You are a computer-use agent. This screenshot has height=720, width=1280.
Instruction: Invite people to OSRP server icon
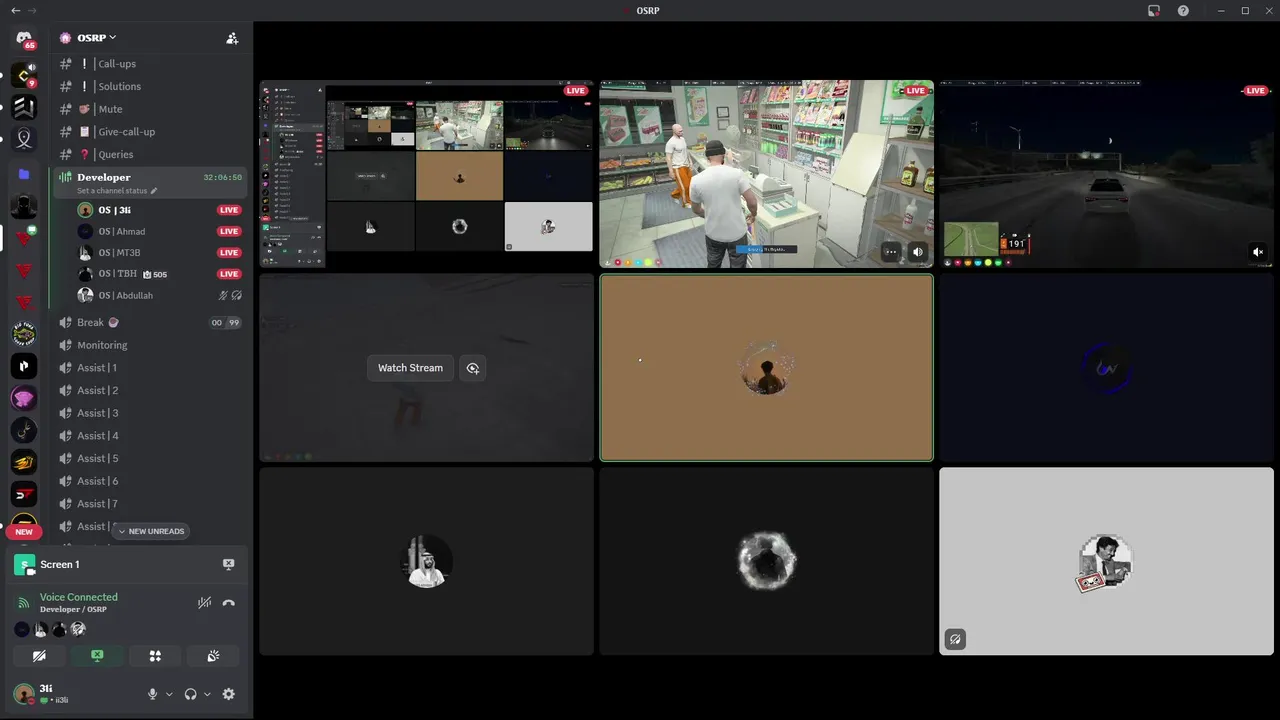(232, 38)
